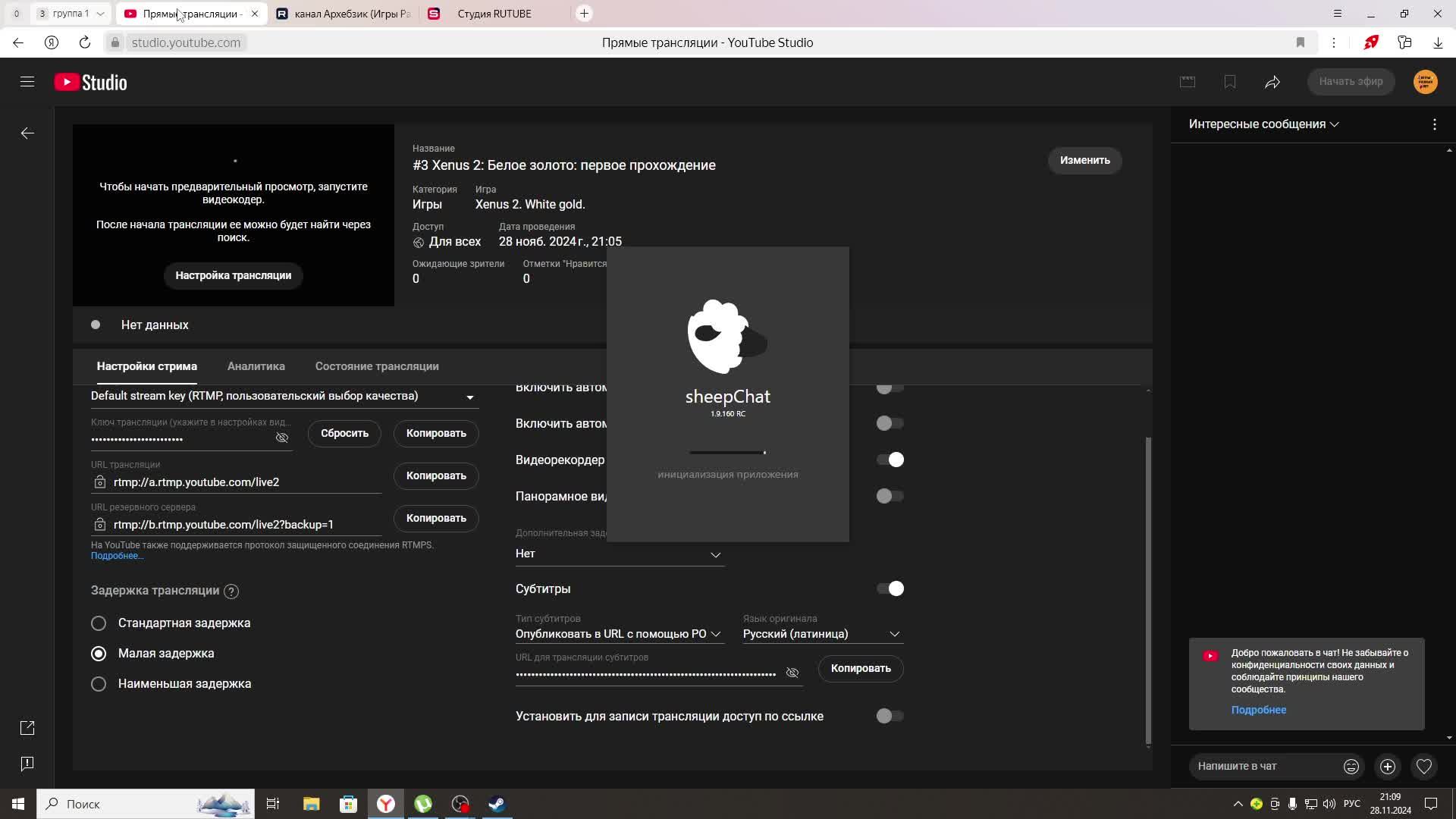Reveal the hidden stream key

(282, 438)
